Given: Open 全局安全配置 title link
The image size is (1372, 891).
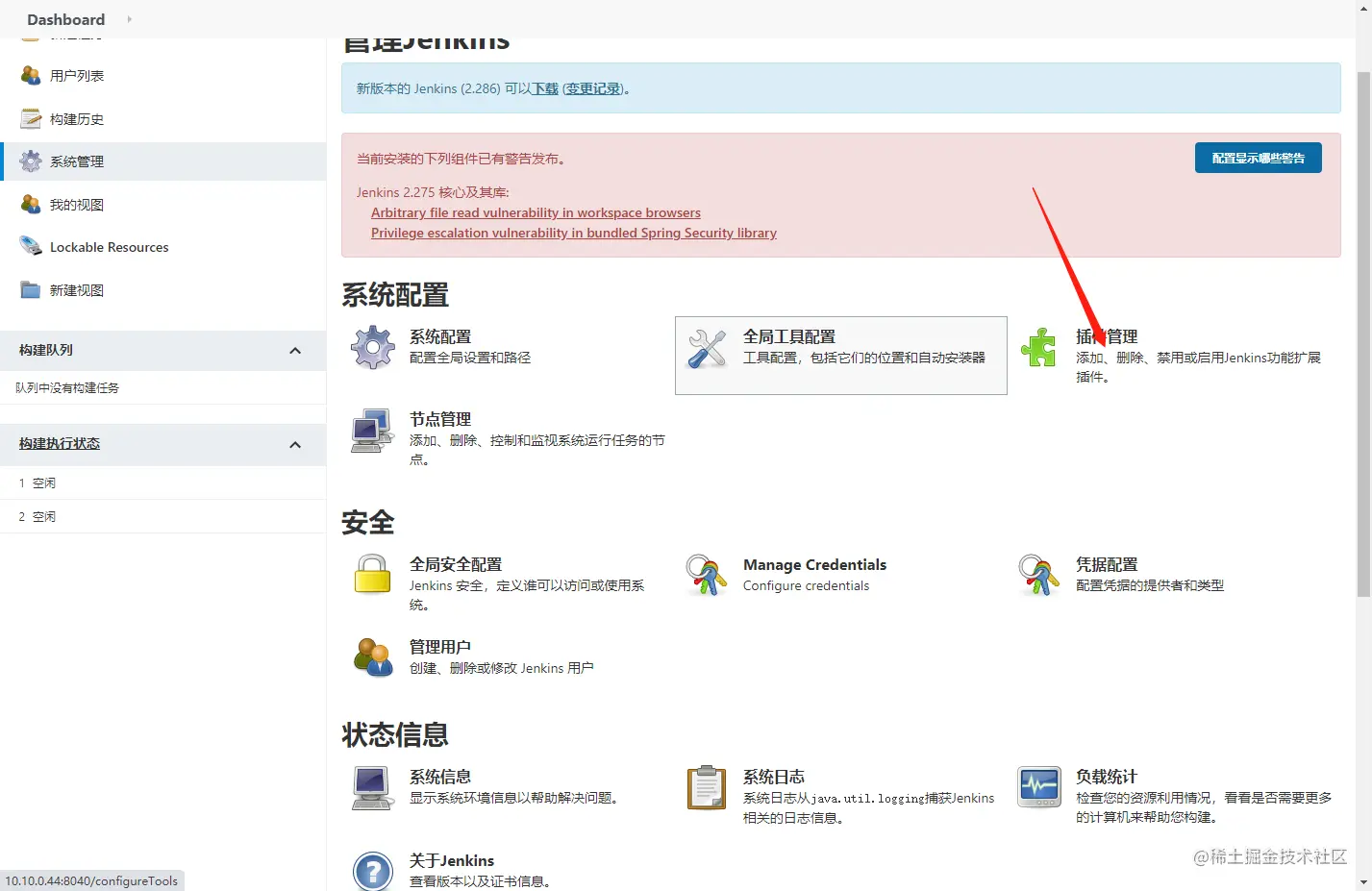Looking at the screenshot, I should tap(456, 564).
